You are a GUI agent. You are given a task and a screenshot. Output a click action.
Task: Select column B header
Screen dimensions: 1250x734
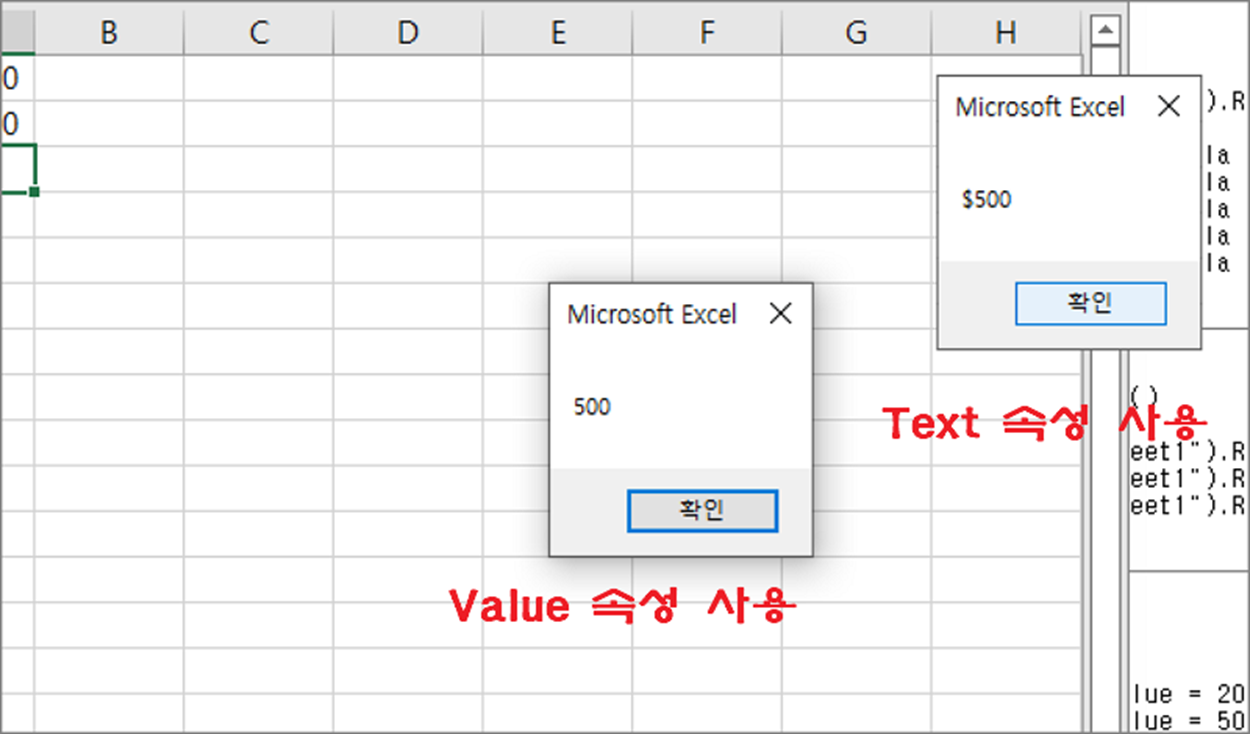click(109, 33)
